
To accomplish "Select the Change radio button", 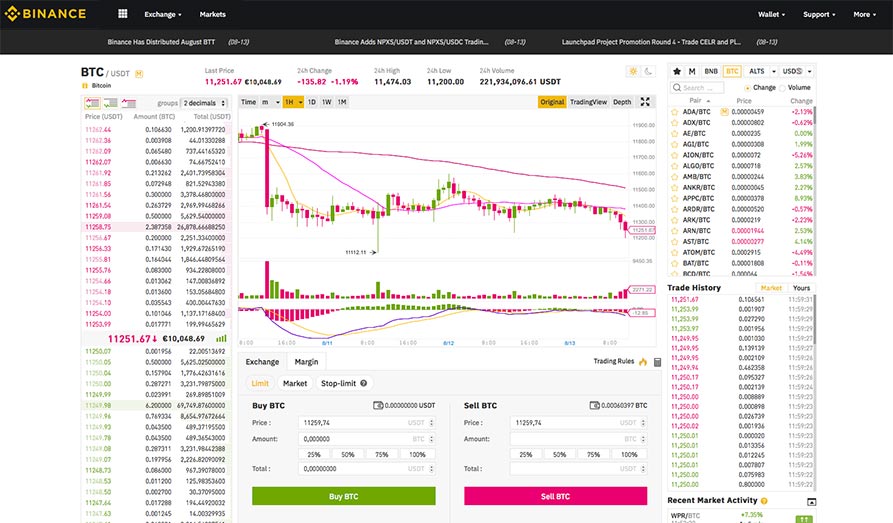I will pos(747,88).
